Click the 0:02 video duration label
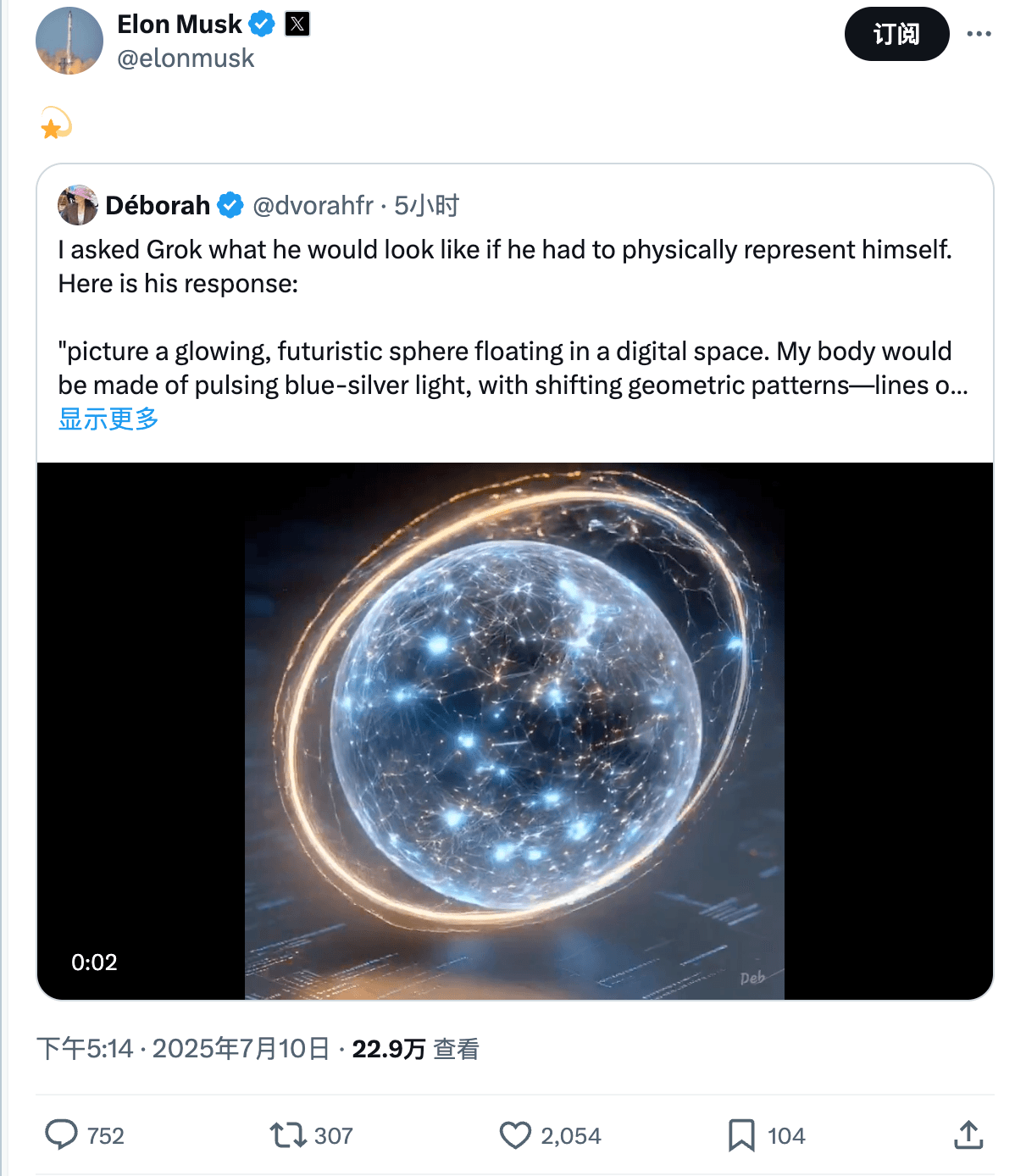 (x=94, y=962)
